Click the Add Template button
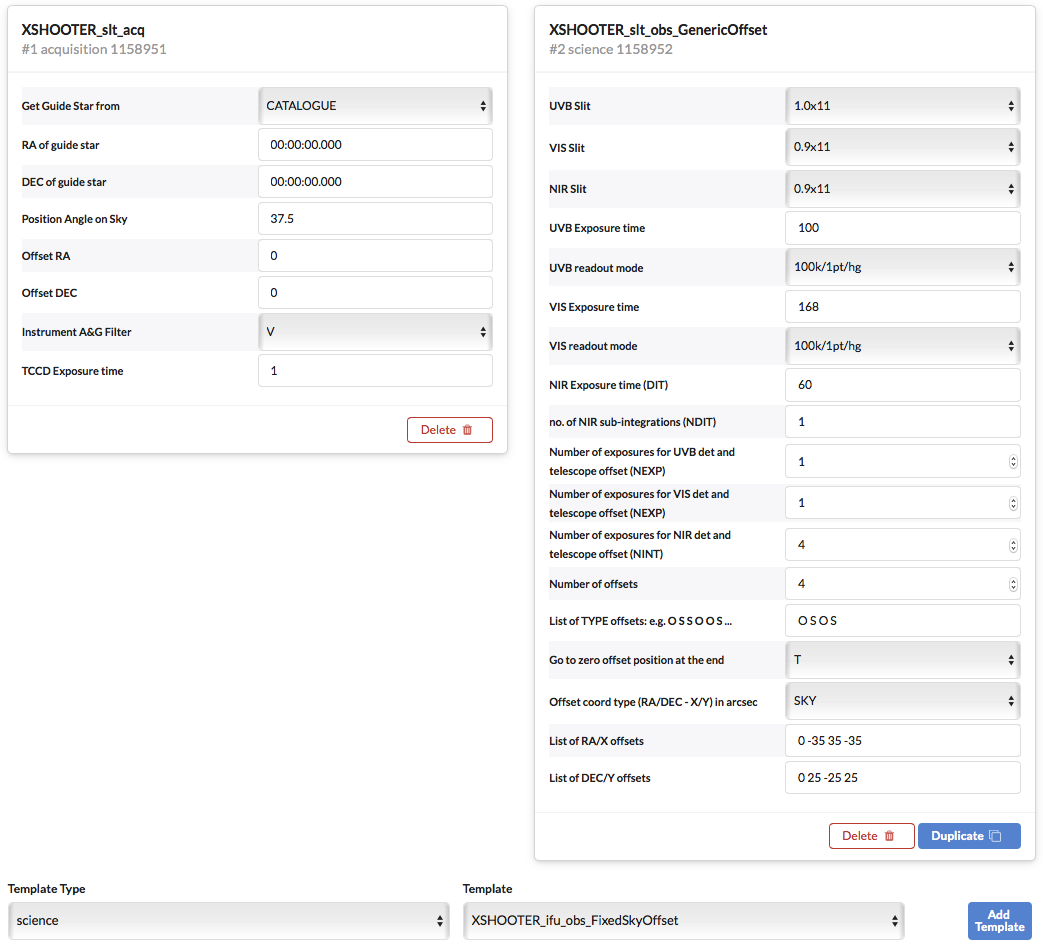The image size is (1043, 949). point(999,920)
